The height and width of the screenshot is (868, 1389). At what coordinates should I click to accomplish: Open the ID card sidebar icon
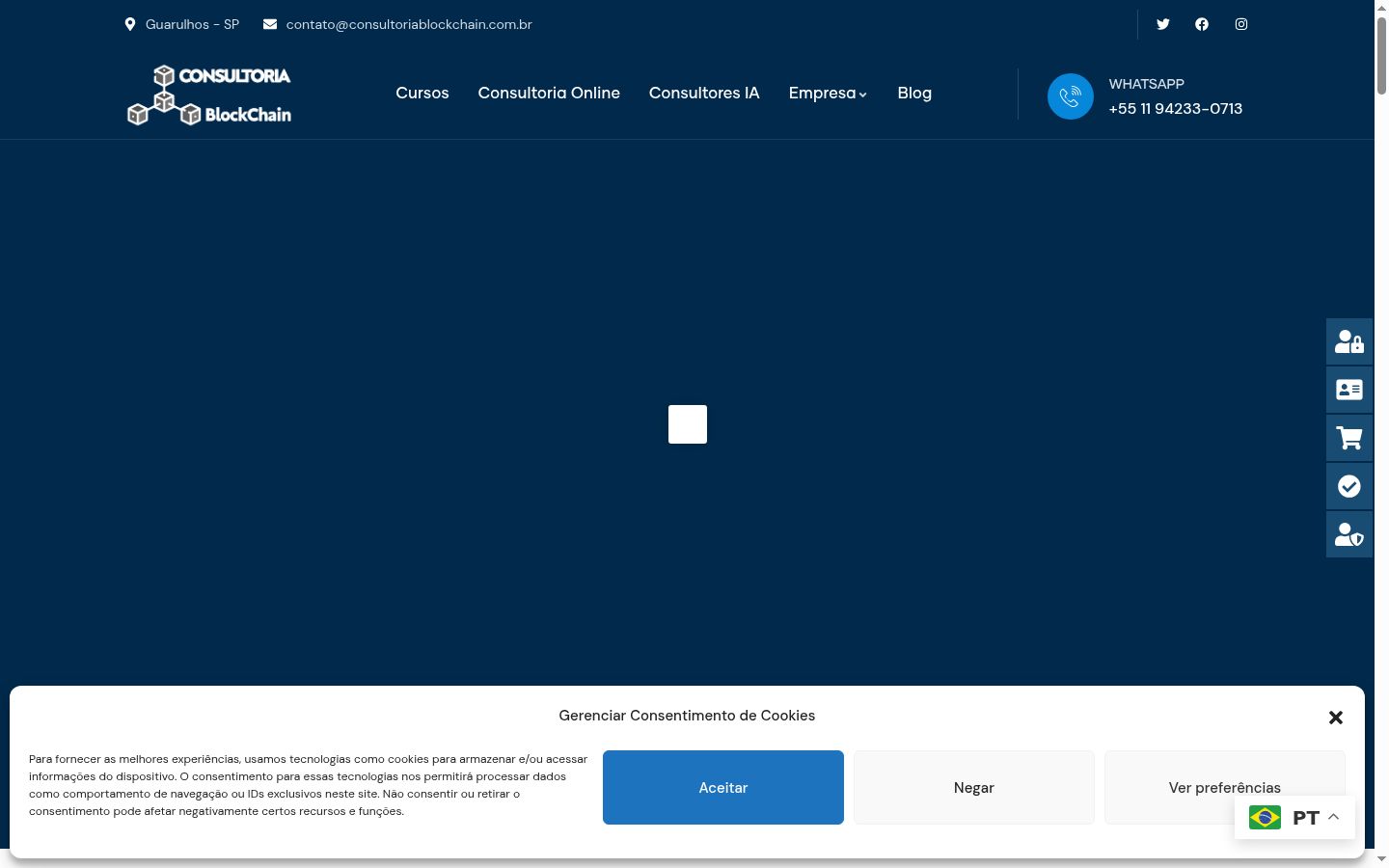click(1349, 390)
